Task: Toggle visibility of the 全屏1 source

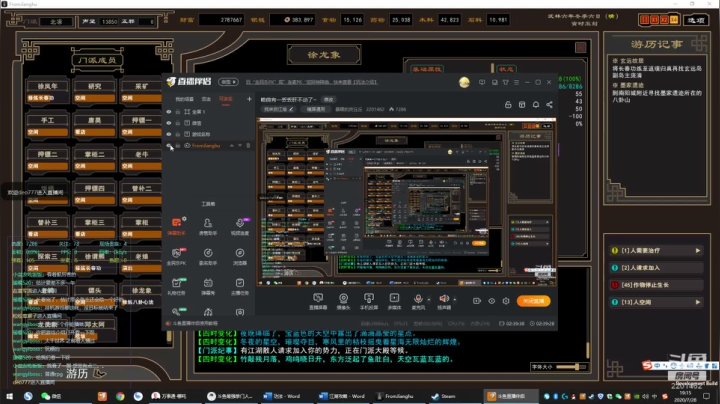Action: point(169,112)
